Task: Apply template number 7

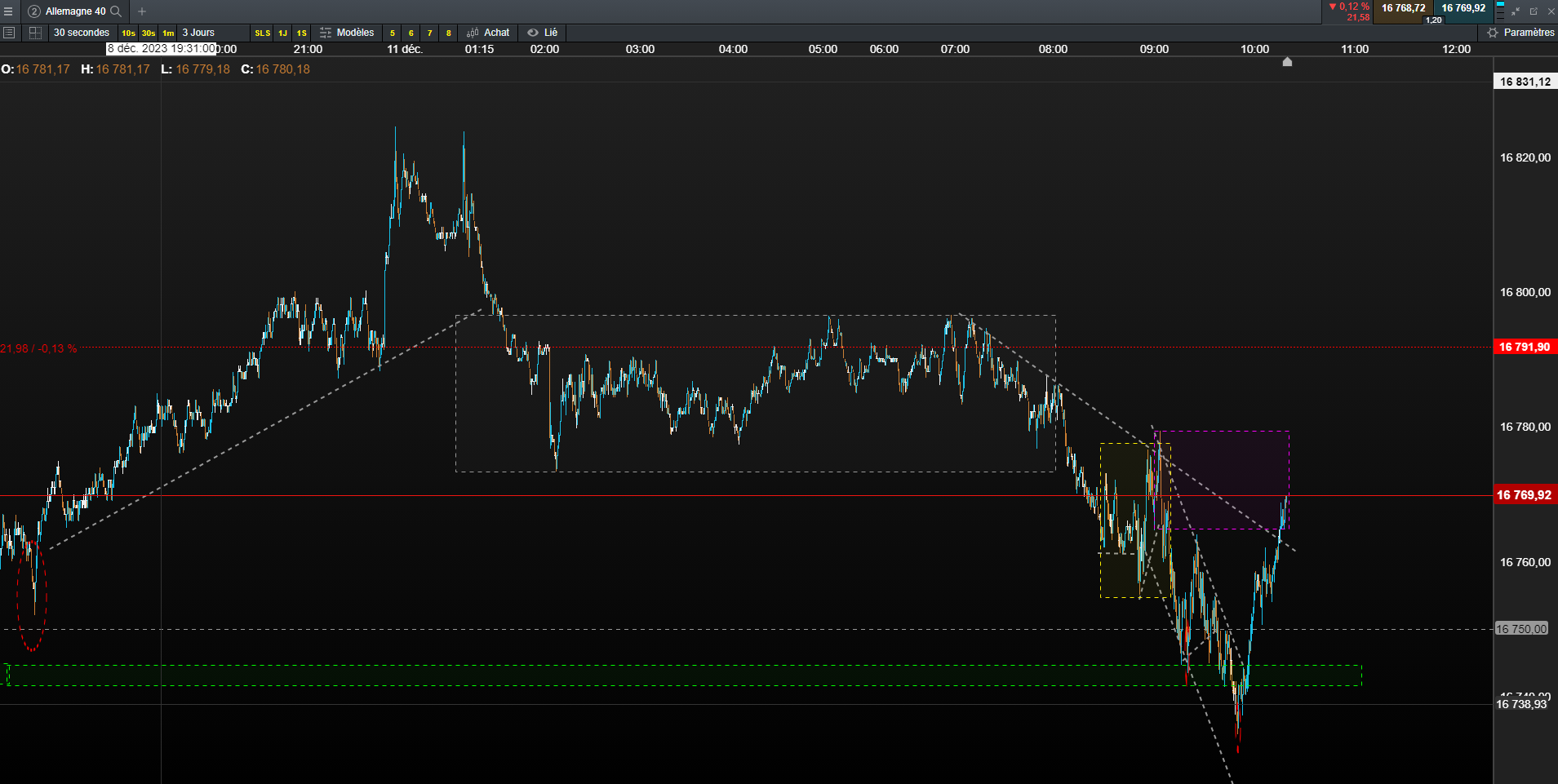Action: click(x=430, y=33)
